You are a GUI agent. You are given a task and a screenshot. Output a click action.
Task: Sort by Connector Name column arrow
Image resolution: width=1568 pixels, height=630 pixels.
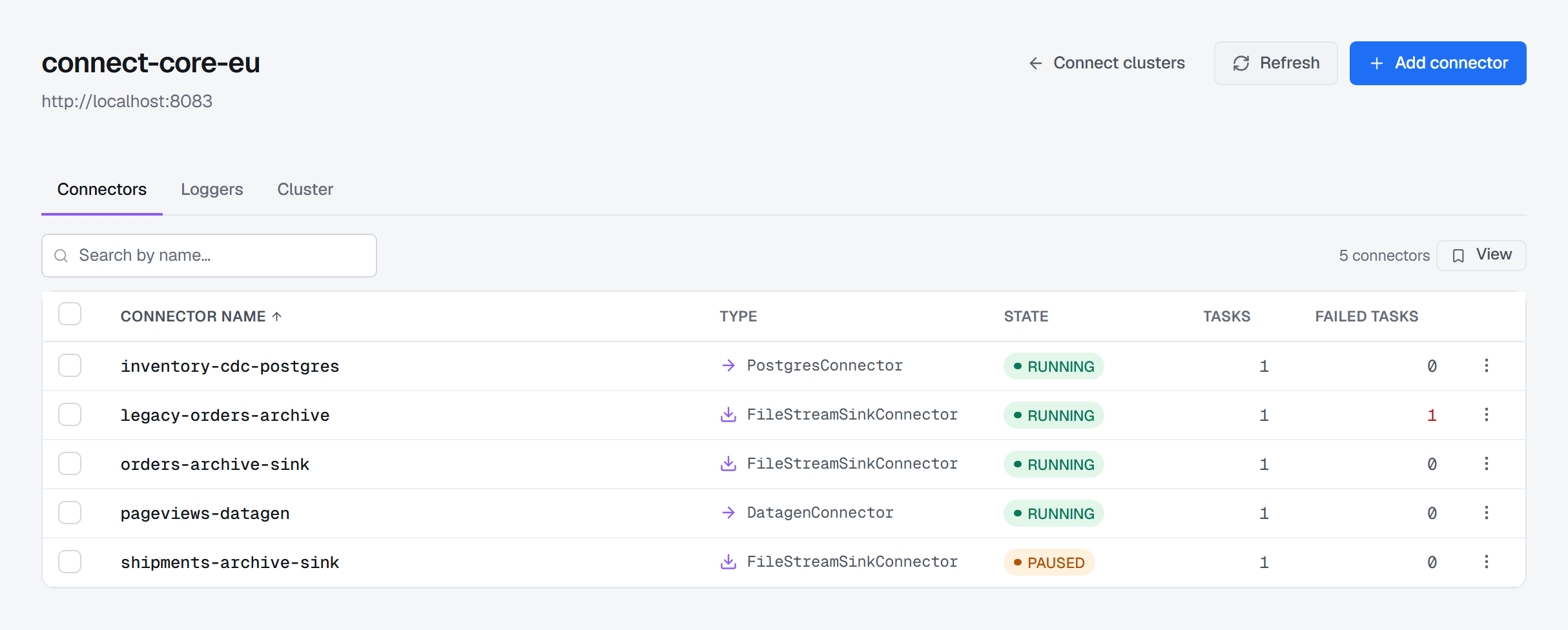(x=277, y=316)
